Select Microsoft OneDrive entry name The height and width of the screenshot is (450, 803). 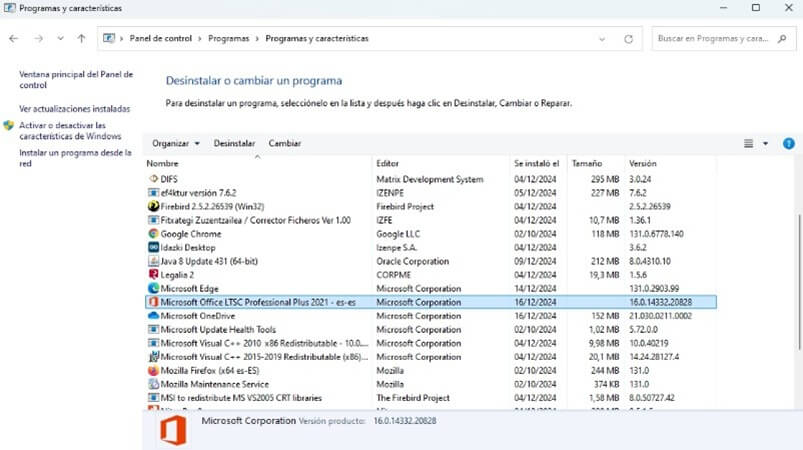(198, 316)
